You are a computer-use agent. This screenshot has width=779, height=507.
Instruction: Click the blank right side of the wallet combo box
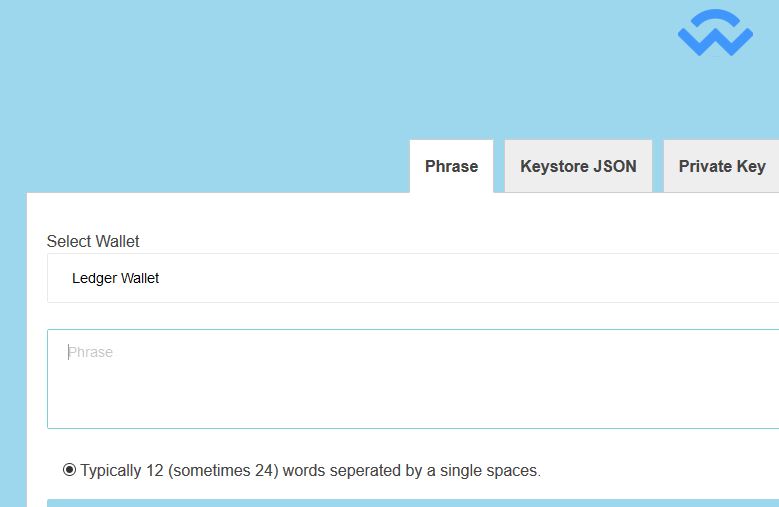[x=497, y=278]
